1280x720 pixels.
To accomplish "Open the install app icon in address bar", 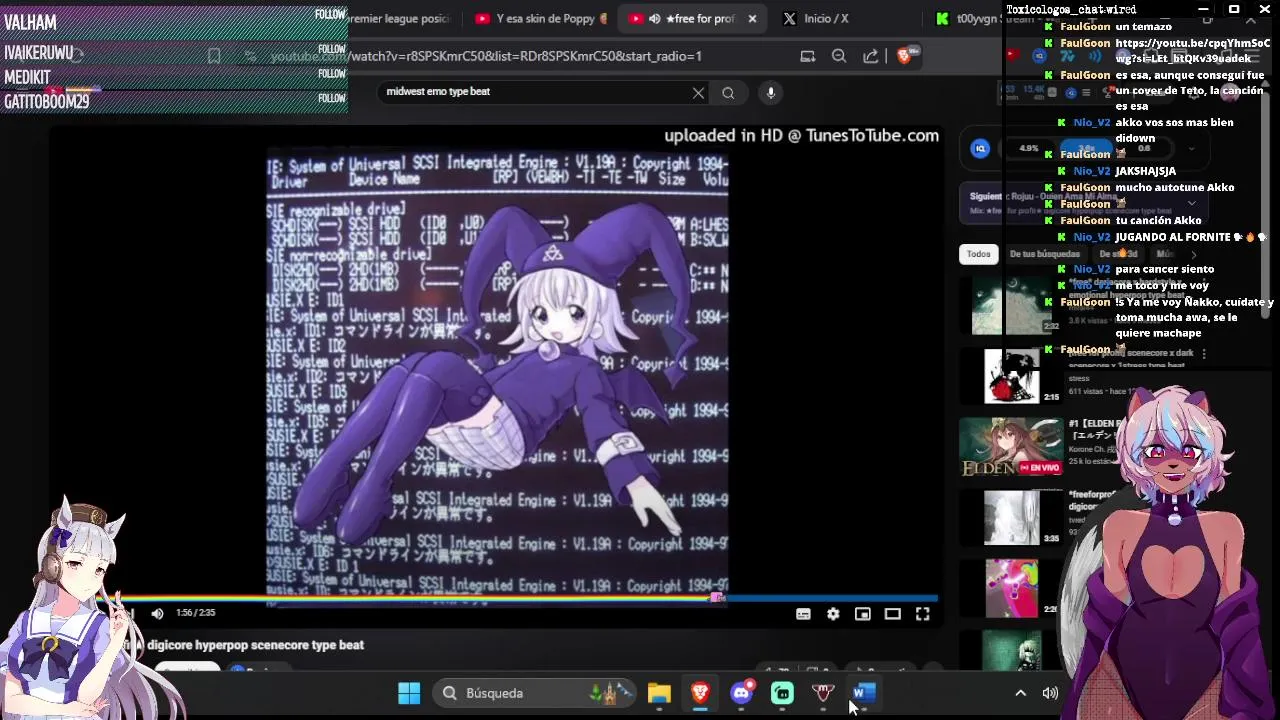I will click(x=808, y=56).
